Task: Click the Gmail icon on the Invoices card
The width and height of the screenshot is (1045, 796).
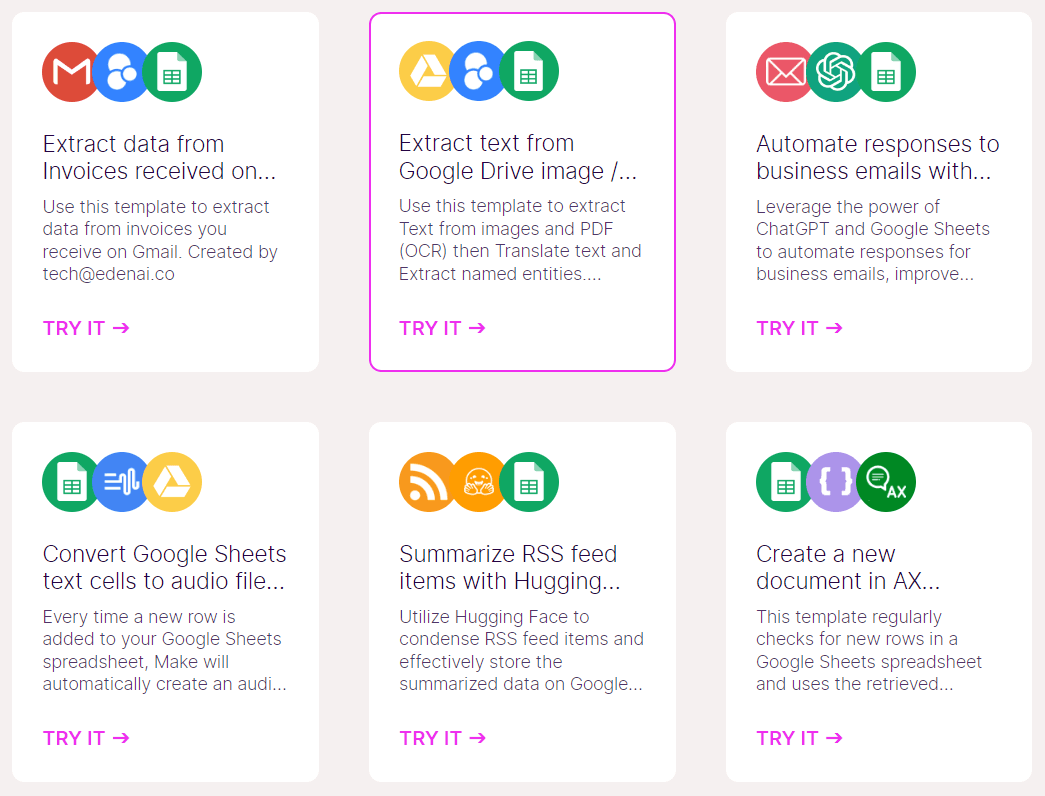Action: [x=70, y=72]
